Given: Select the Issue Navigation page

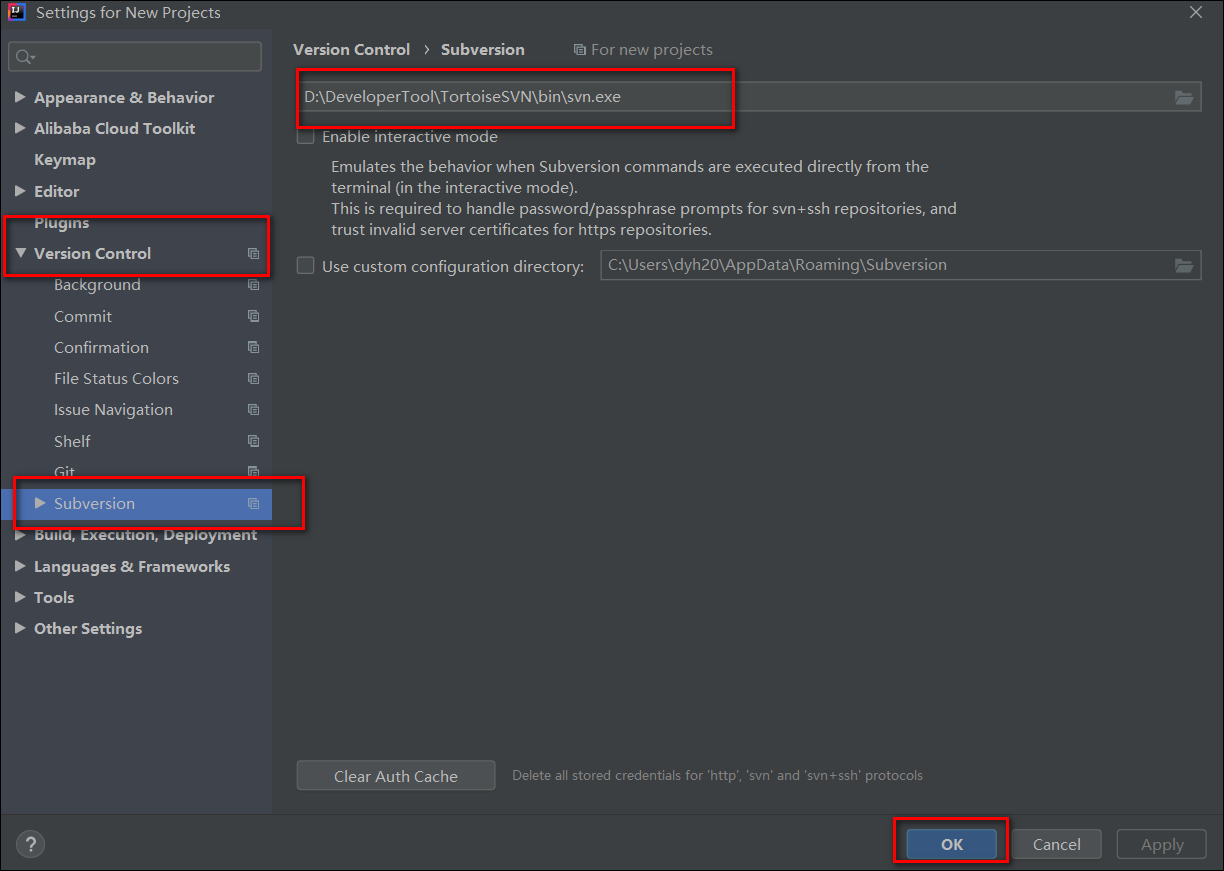Looking at the screenshot, I should click(x=113, y=410).
